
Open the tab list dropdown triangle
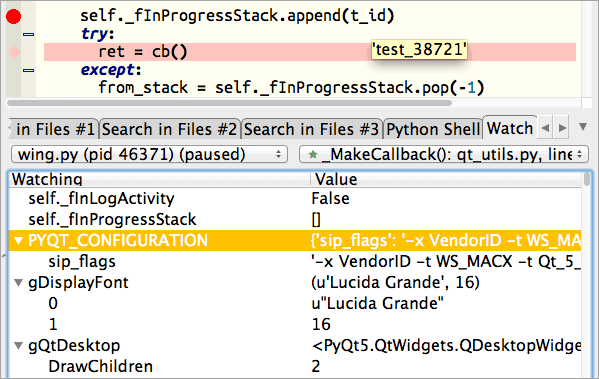[x=583, y=126]
